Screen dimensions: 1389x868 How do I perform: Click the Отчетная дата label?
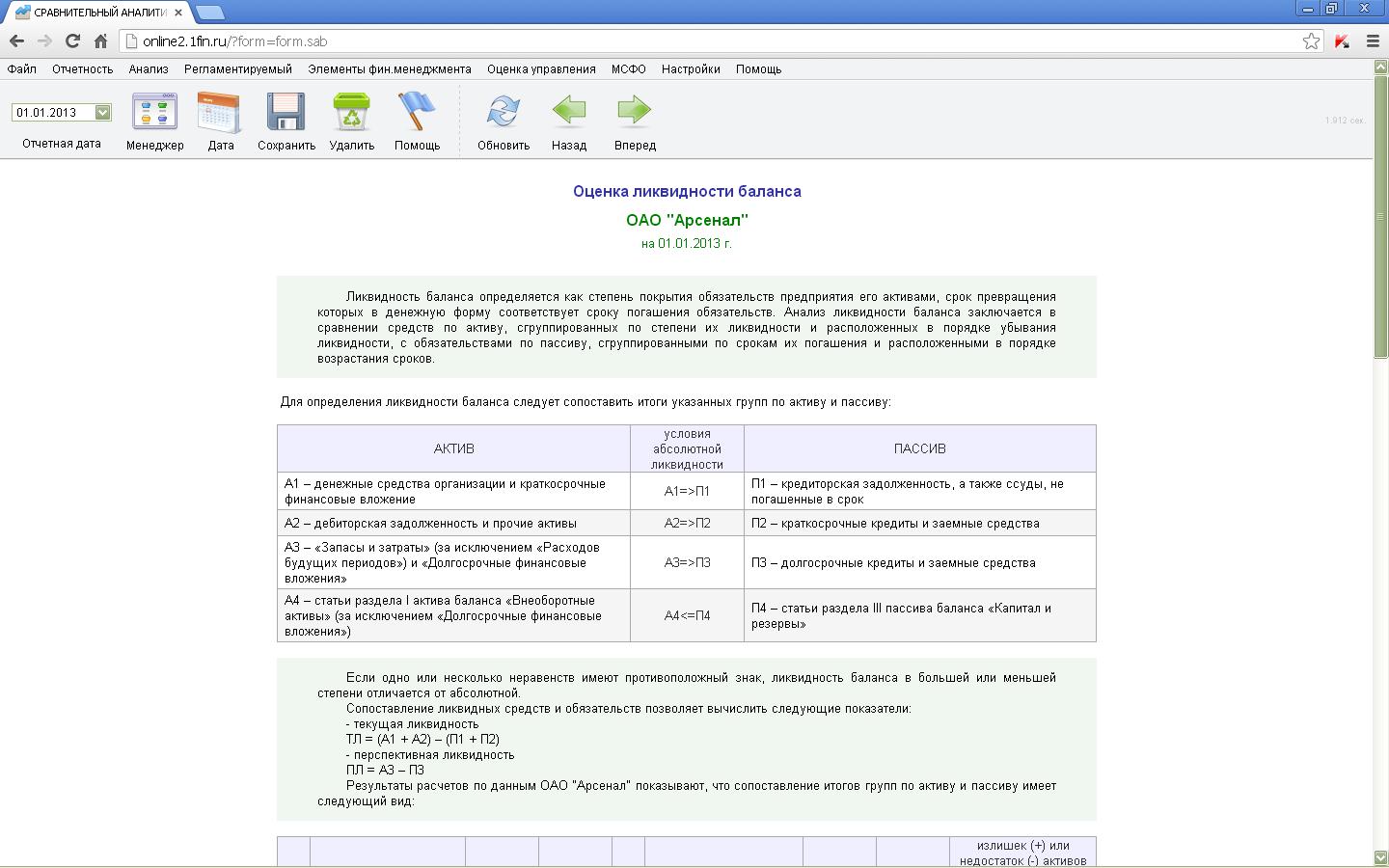pos(62,144)
